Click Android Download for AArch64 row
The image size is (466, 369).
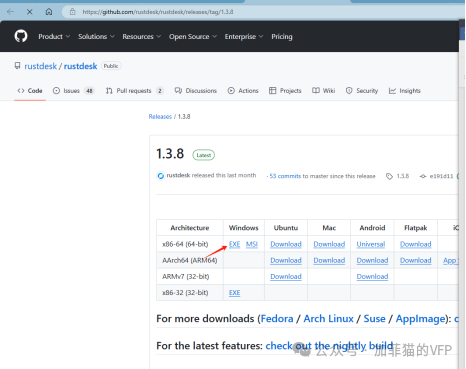click(x=372, y=260)
